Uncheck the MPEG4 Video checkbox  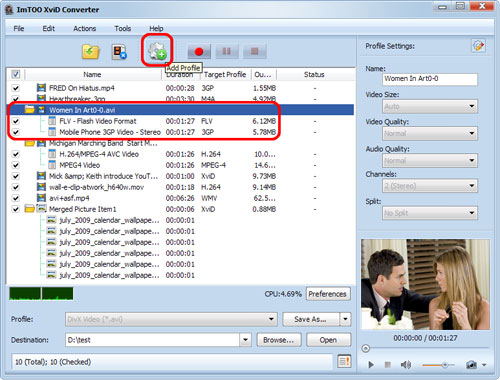pyautogui.click(x=16, y=165)
